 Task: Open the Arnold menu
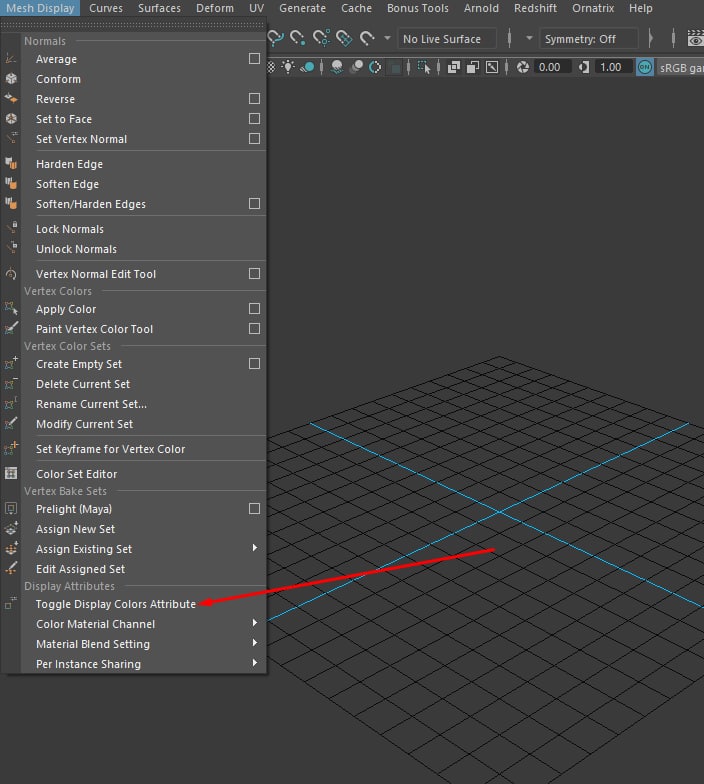tap(481, 8)
